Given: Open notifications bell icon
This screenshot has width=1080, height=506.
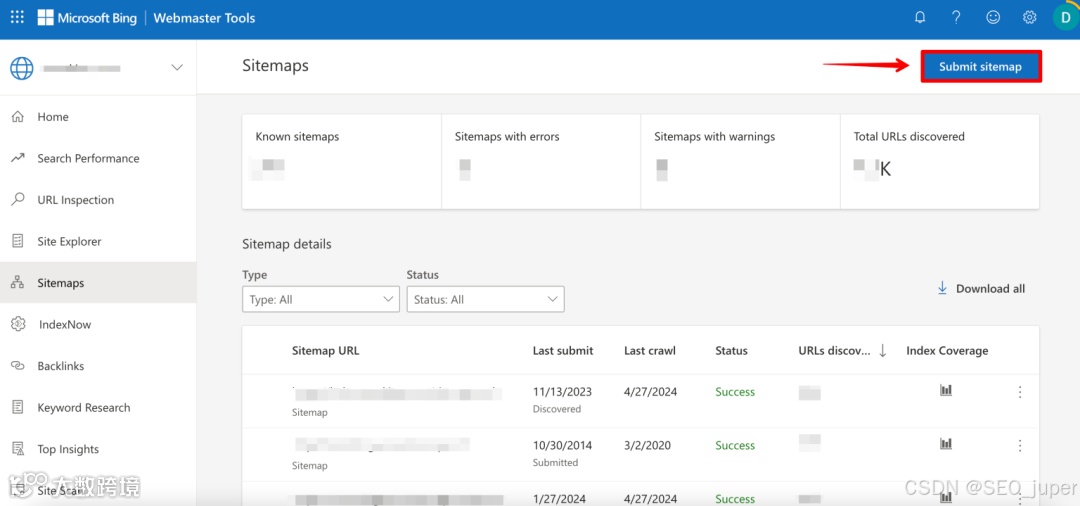Looking at the screenshot, I should pos(920,18).
